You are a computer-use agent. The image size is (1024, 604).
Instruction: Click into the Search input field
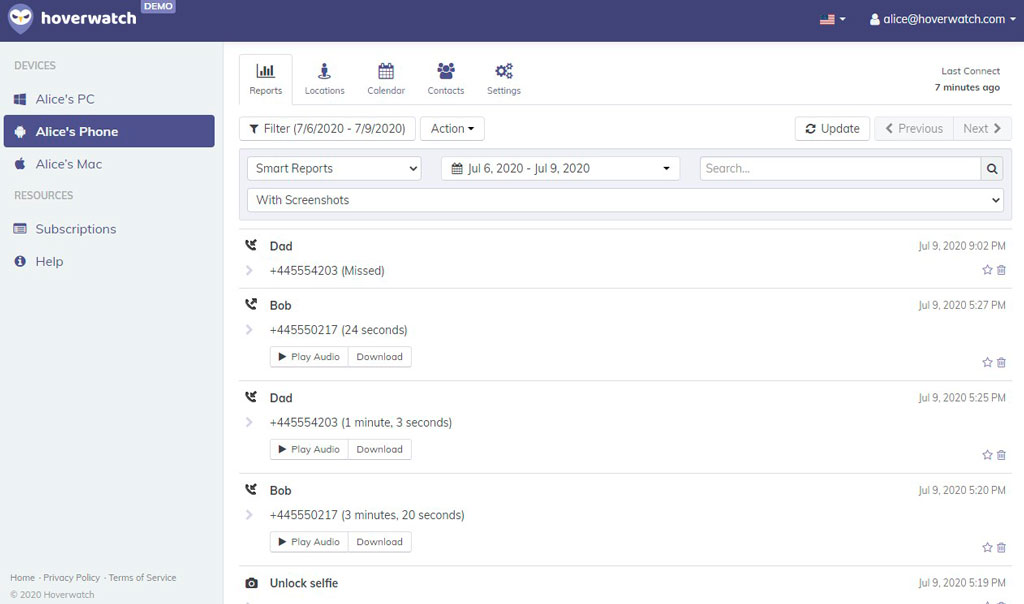pyautogui.click(x=839, y=169)
